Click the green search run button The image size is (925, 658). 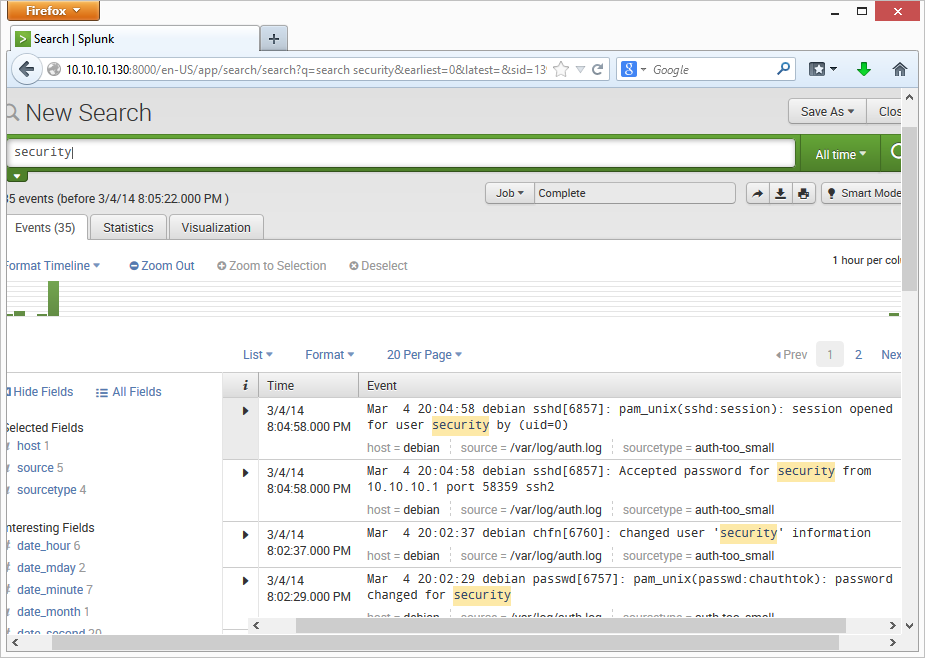pyautogui.click(x=892, y=153)
